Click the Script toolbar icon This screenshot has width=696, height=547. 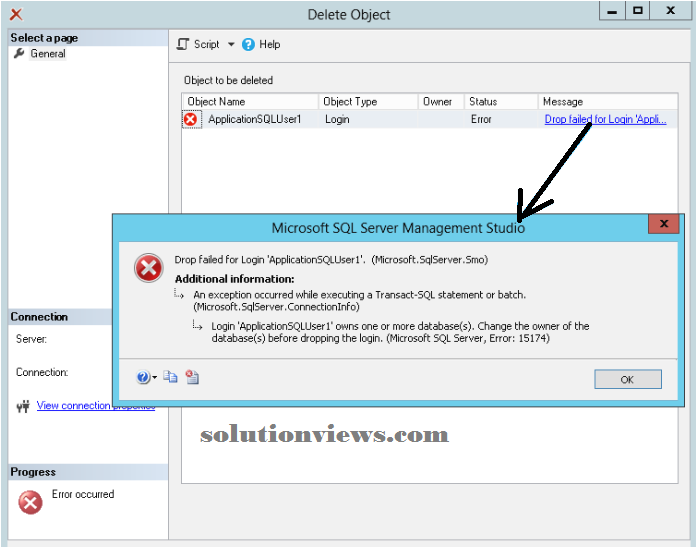click(x=183, y=44)
